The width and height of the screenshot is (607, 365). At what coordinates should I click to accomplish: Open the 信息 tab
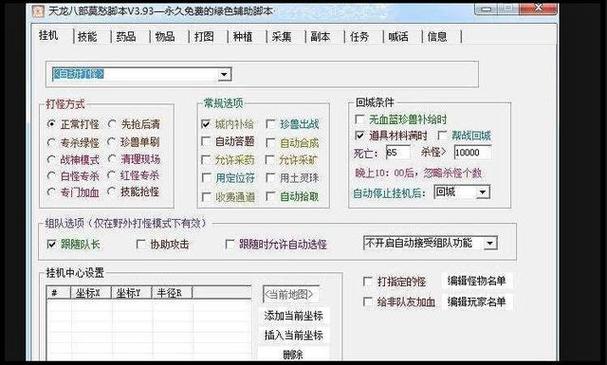click(x=437, y=37)
